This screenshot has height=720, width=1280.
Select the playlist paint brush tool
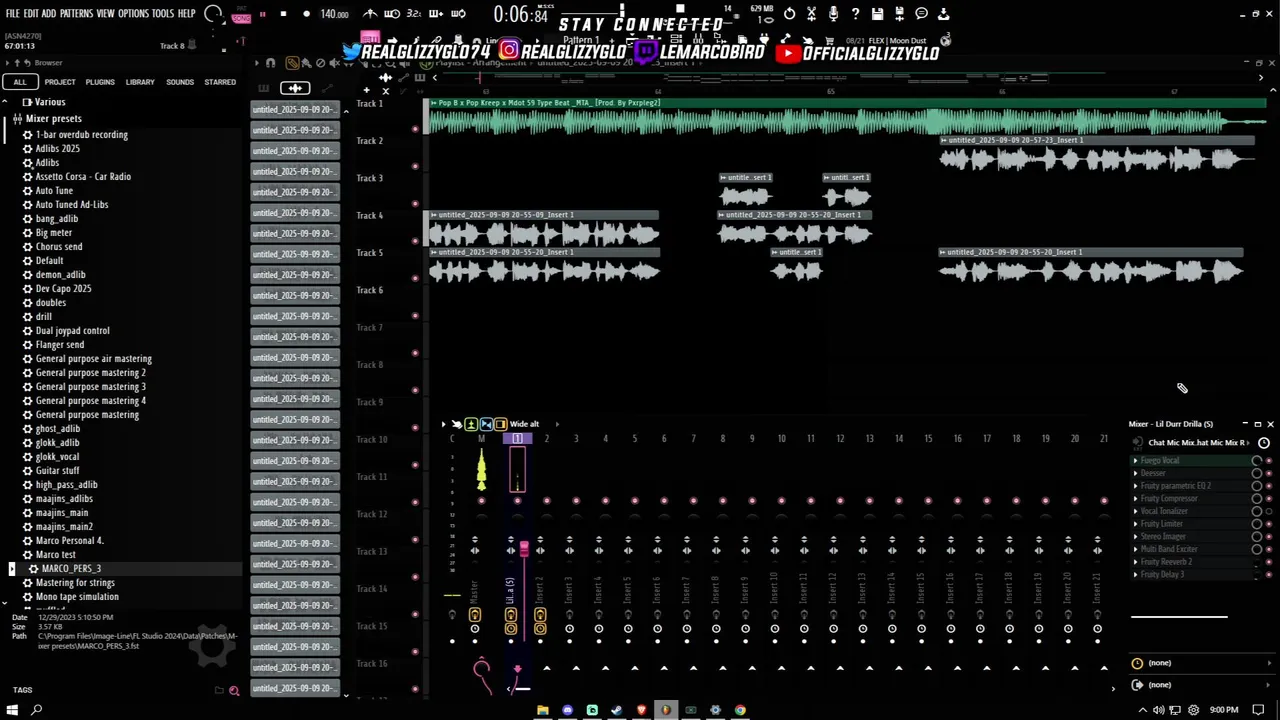(306, 63)
